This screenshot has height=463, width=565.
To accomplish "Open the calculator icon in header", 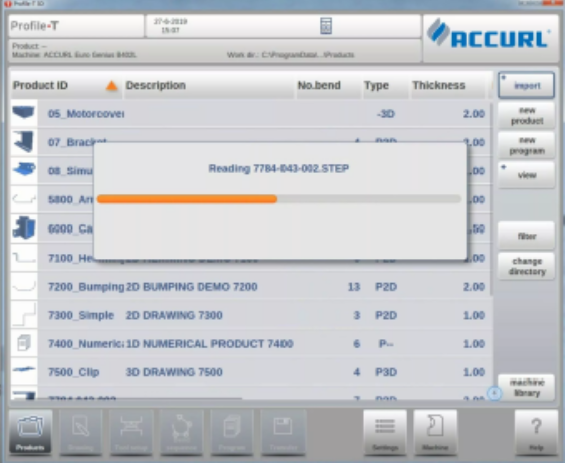I will 326,26.
